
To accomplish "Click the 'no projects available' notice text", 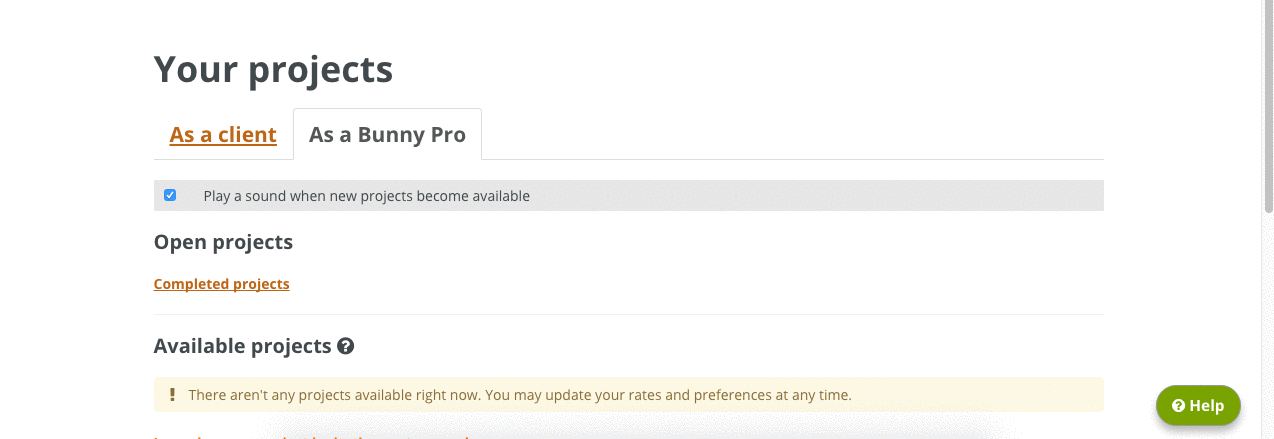I will click(x=519, y=395).
